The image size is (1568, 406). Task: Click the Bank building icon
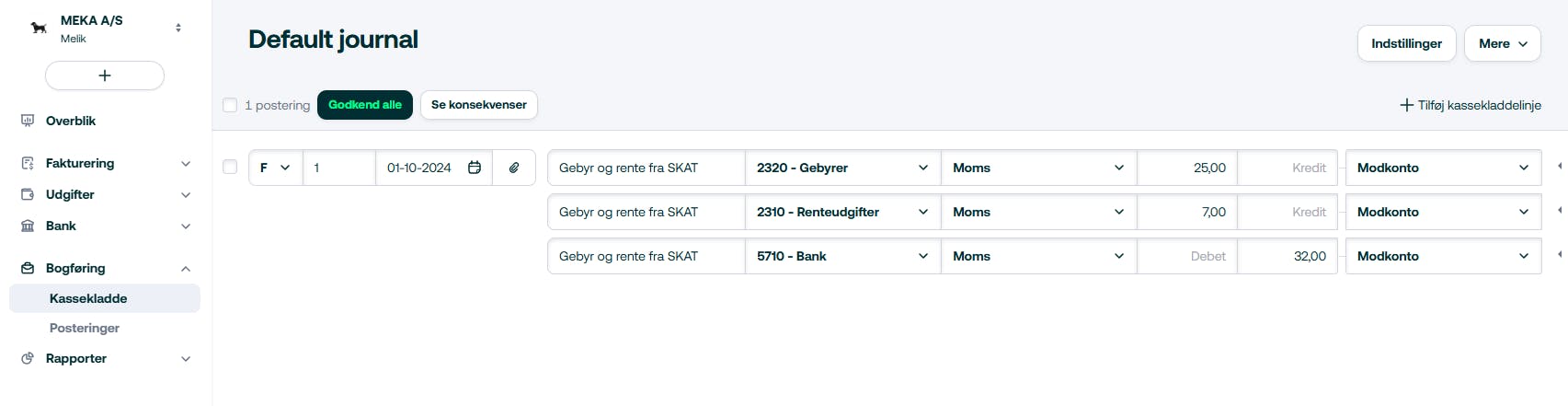tap(28, 226)
